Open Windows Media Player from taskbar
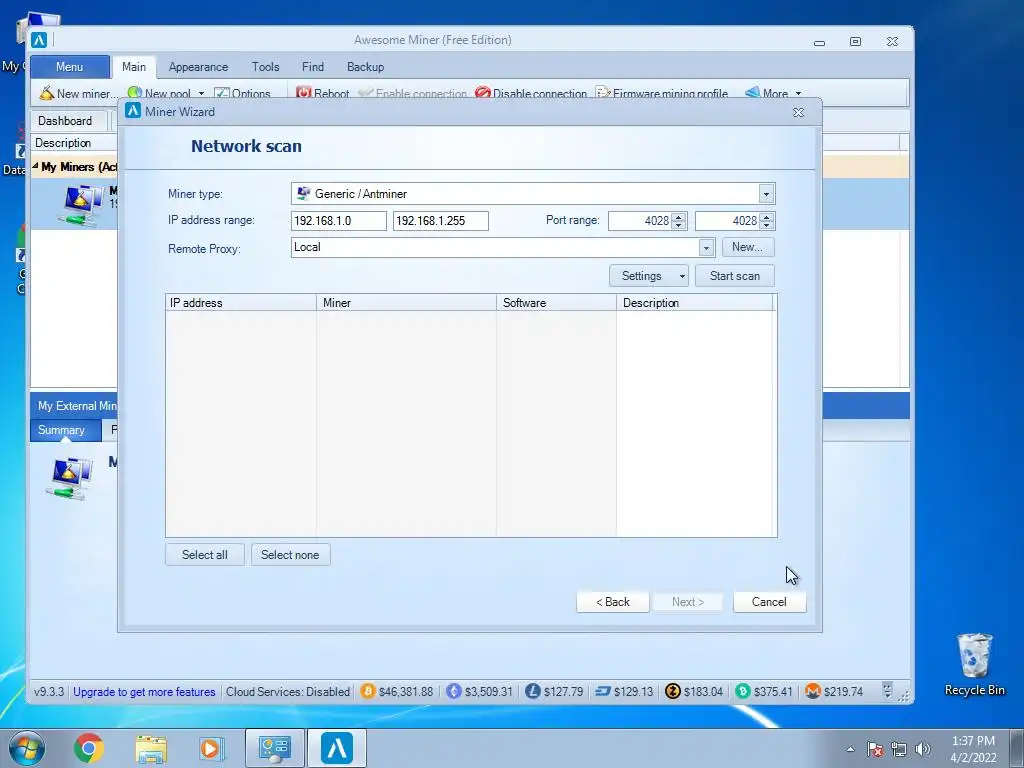The image size is (1024, 768). (x=212, y=748)
